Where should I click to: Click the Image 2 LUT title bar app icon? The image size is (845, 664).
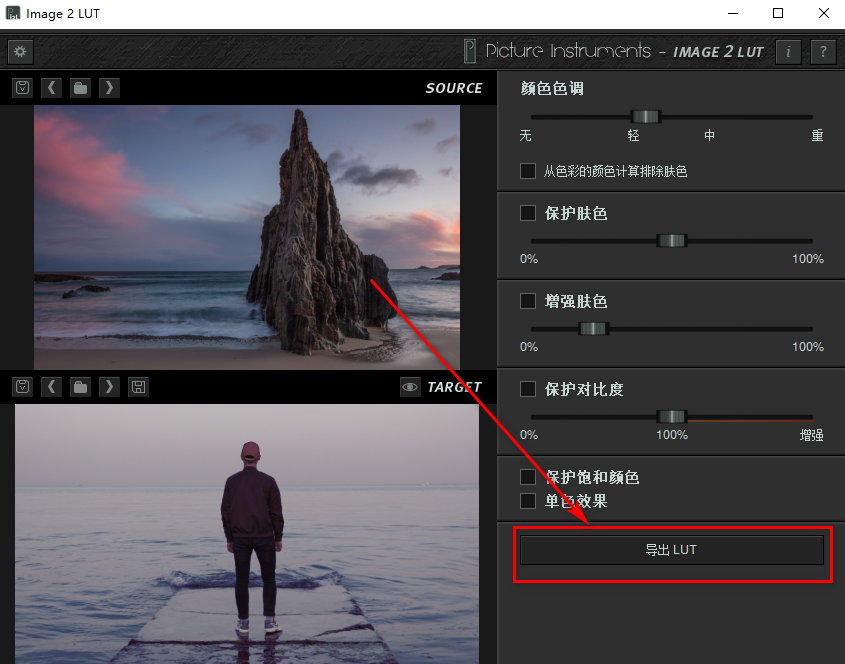12,13
